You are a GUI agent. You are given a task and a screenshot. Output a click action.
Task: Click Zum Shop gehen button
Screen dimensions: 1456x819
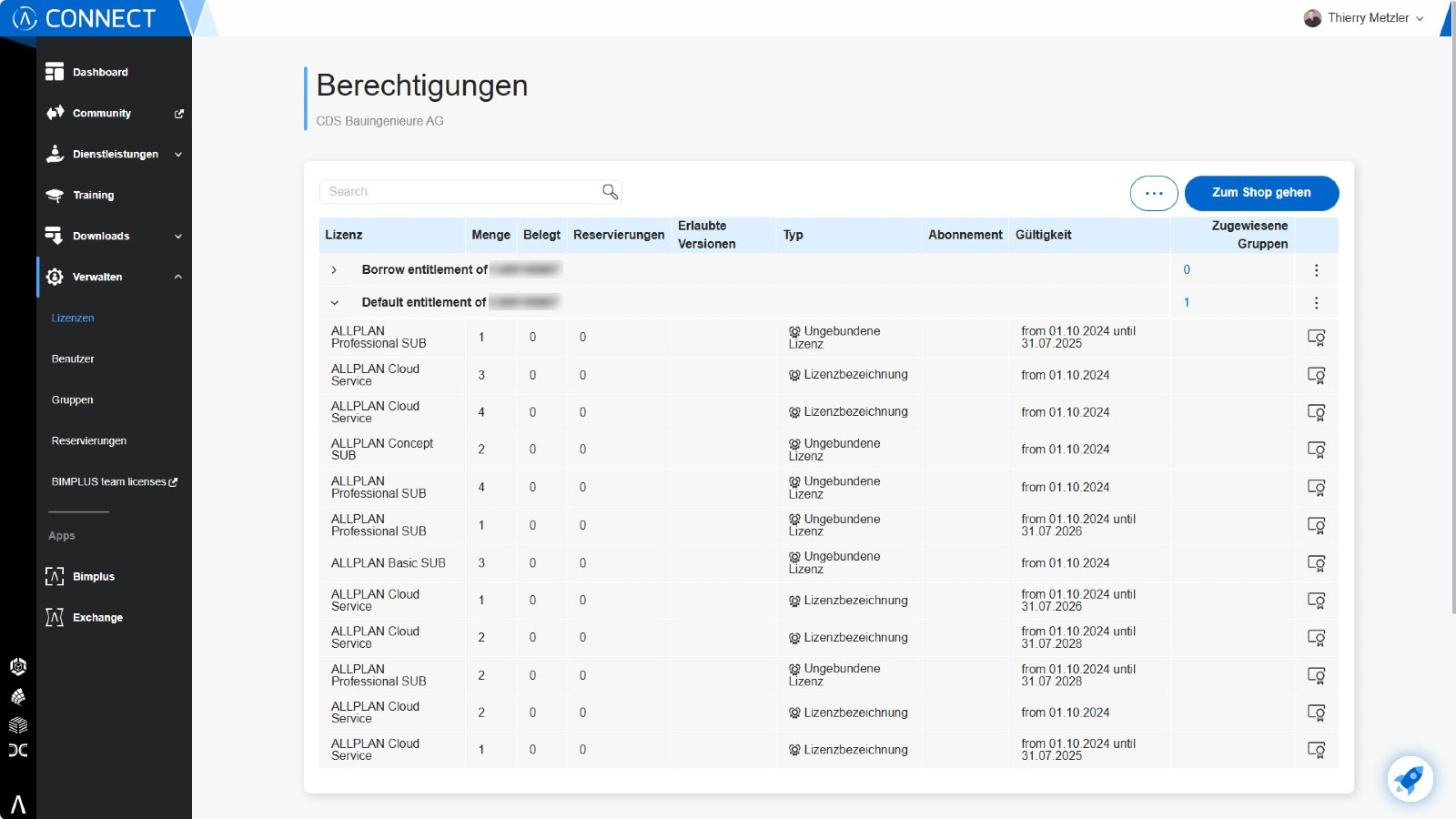pyautogui.click(x=1260, y=193)
